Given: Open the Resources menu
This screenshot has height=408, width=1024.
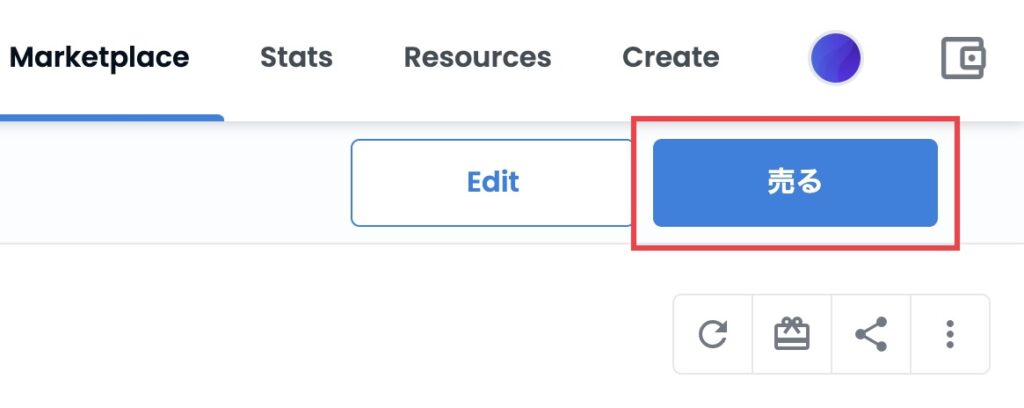Looking at the screenshot, I should 477,57.
